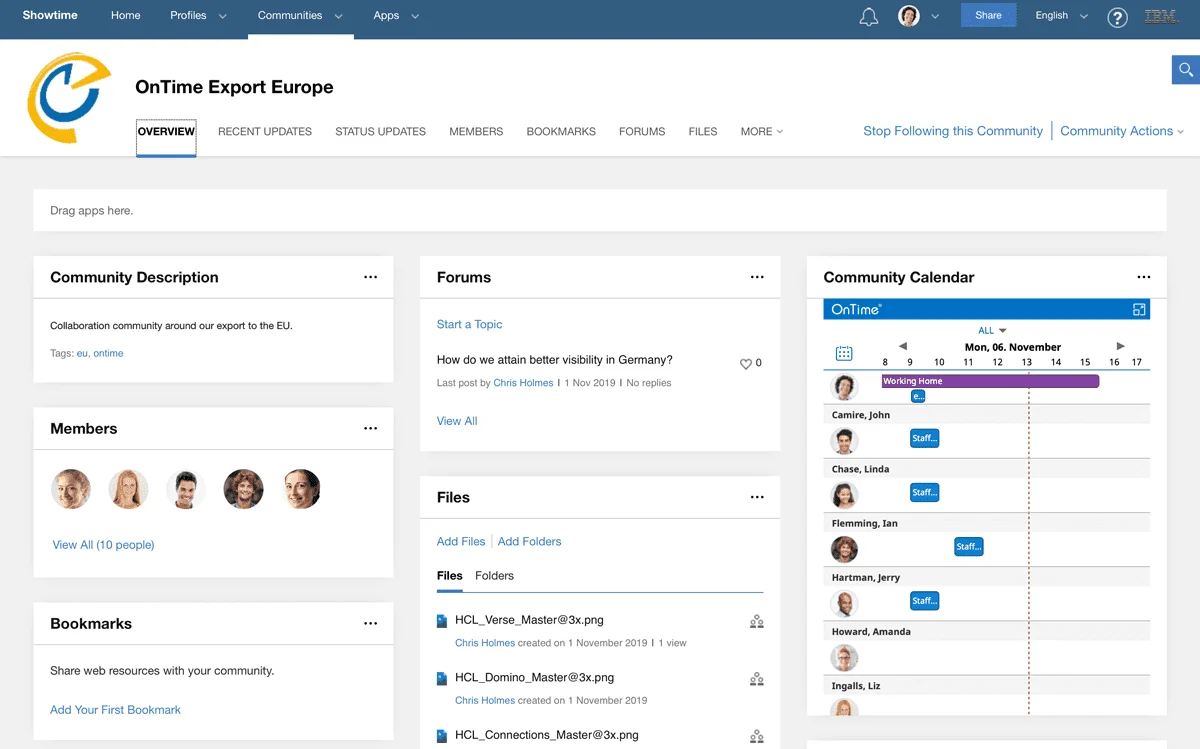The width and height of the screenshot is (1200, 749).
Task: Open Bookmarks widget options menu
Action: pyautogui.click(x=371, y=623)
